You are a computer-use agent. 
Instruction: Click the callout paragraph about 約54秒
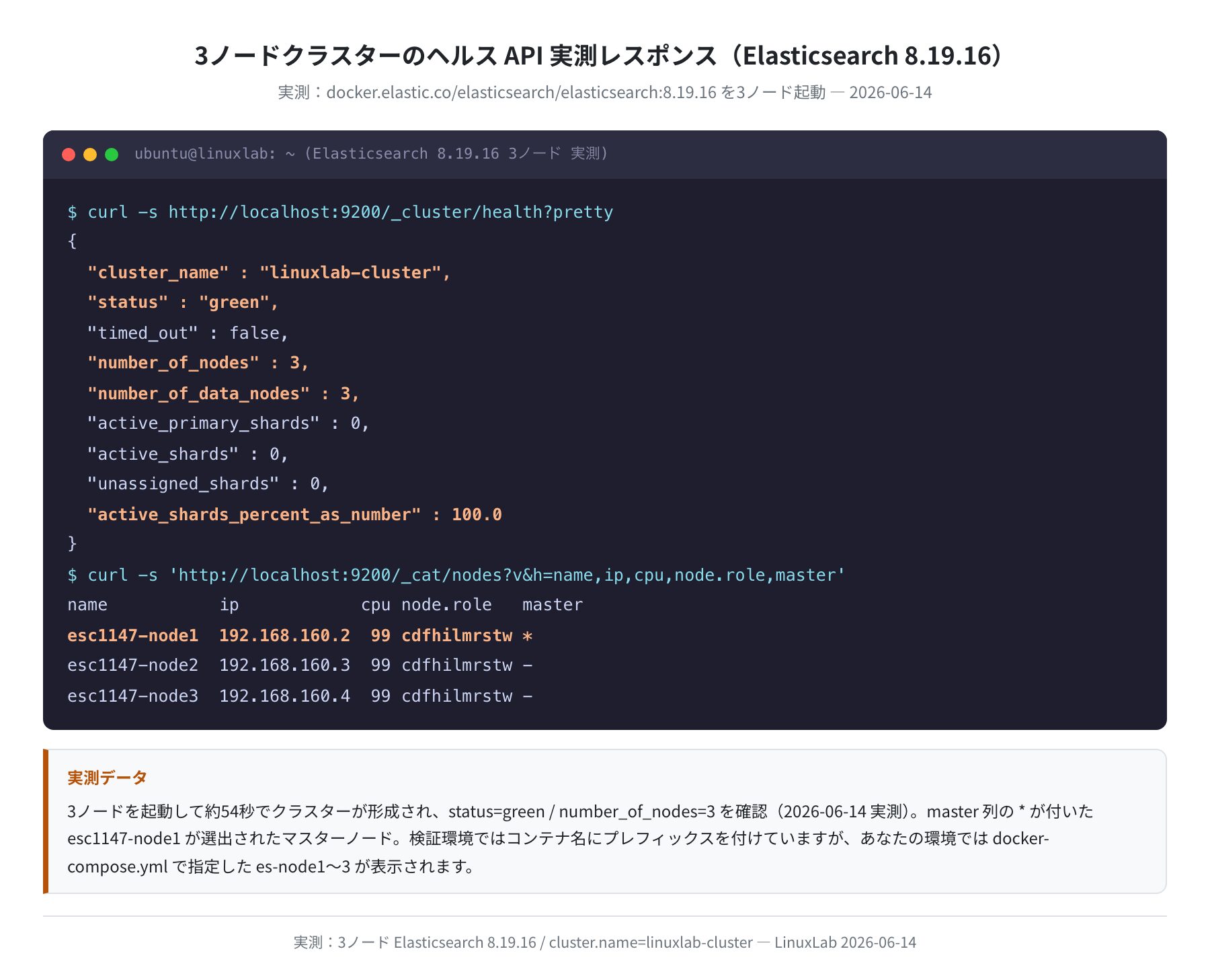click(580, 839)
